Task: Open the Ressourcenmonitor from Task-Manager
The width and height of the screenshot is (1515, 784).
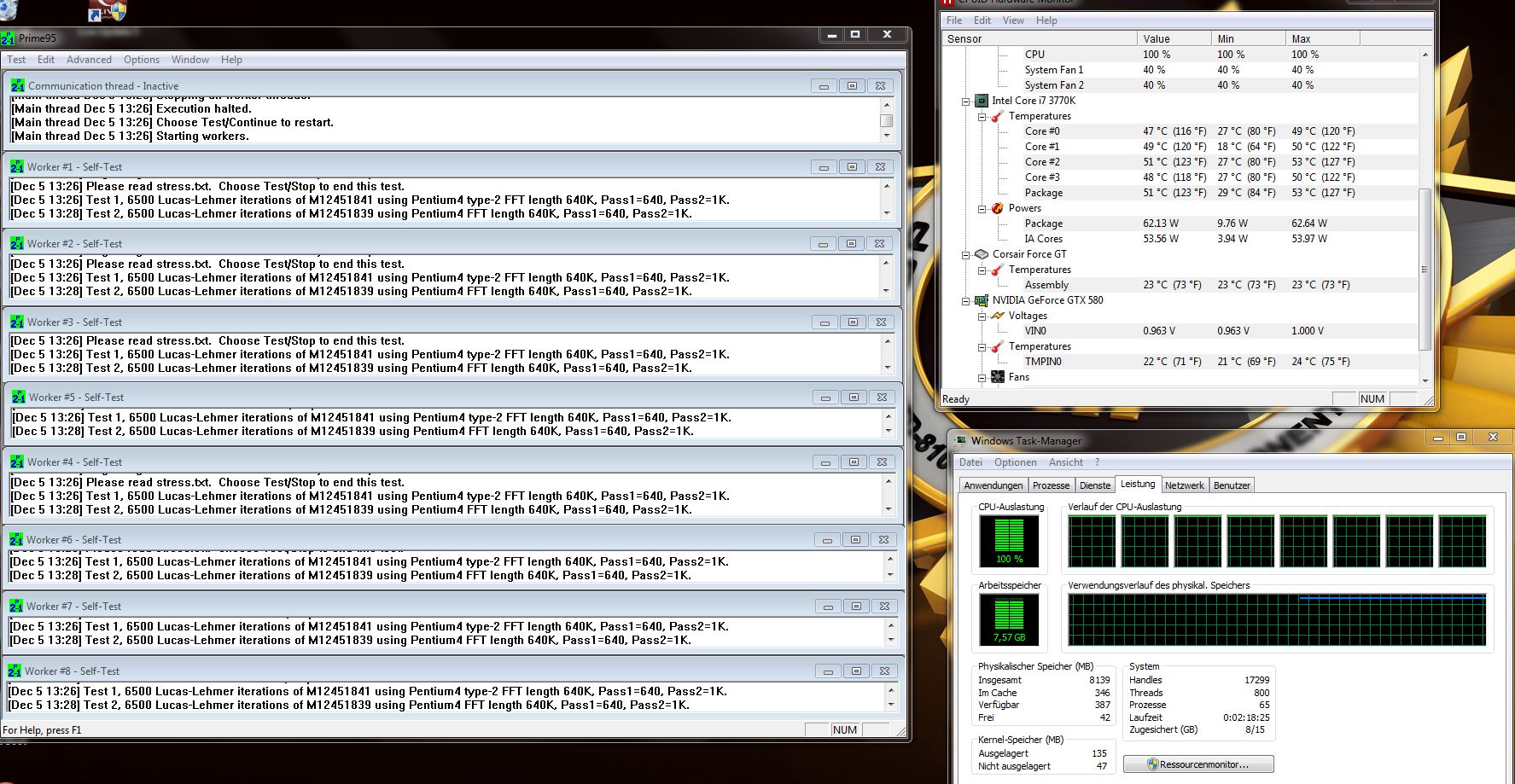Action: (x=1198, y=764)
